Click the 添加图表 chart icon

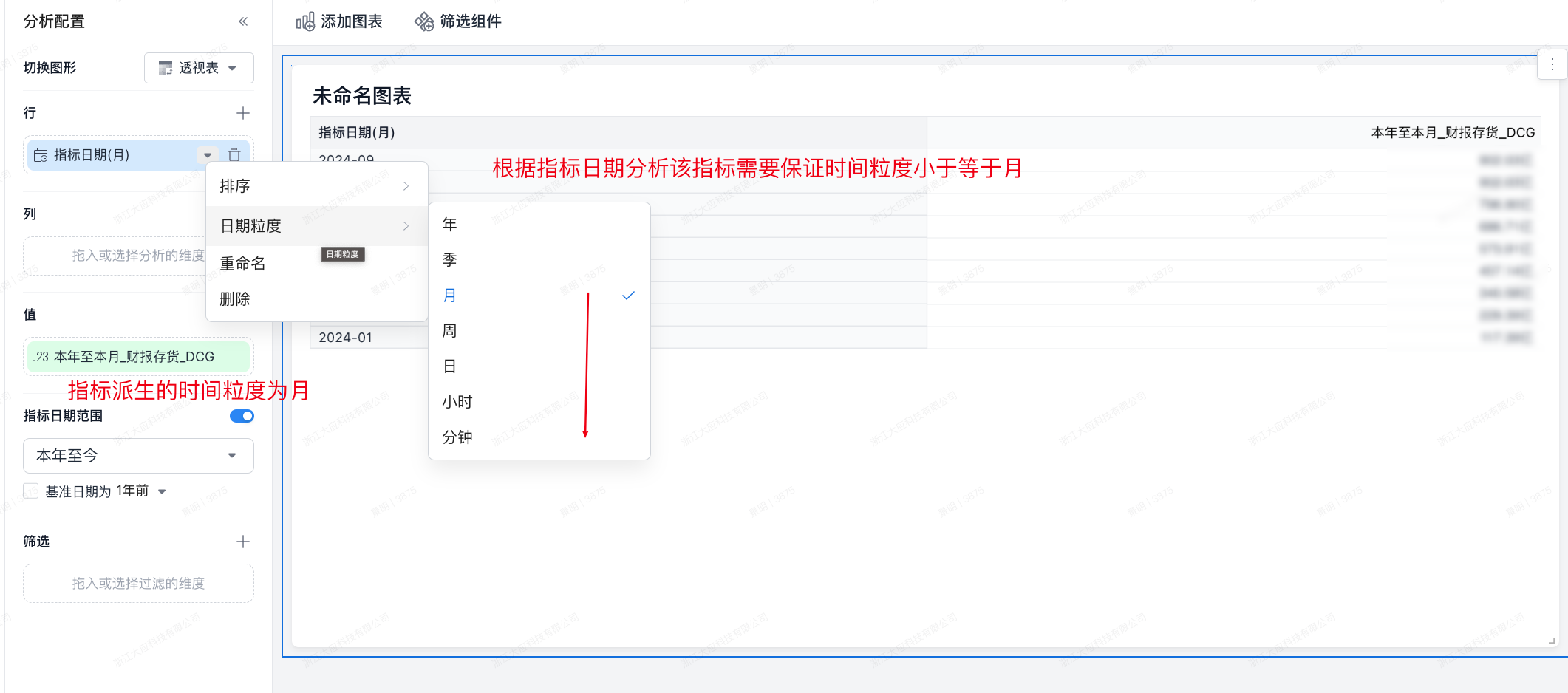[x=305, y=21]
